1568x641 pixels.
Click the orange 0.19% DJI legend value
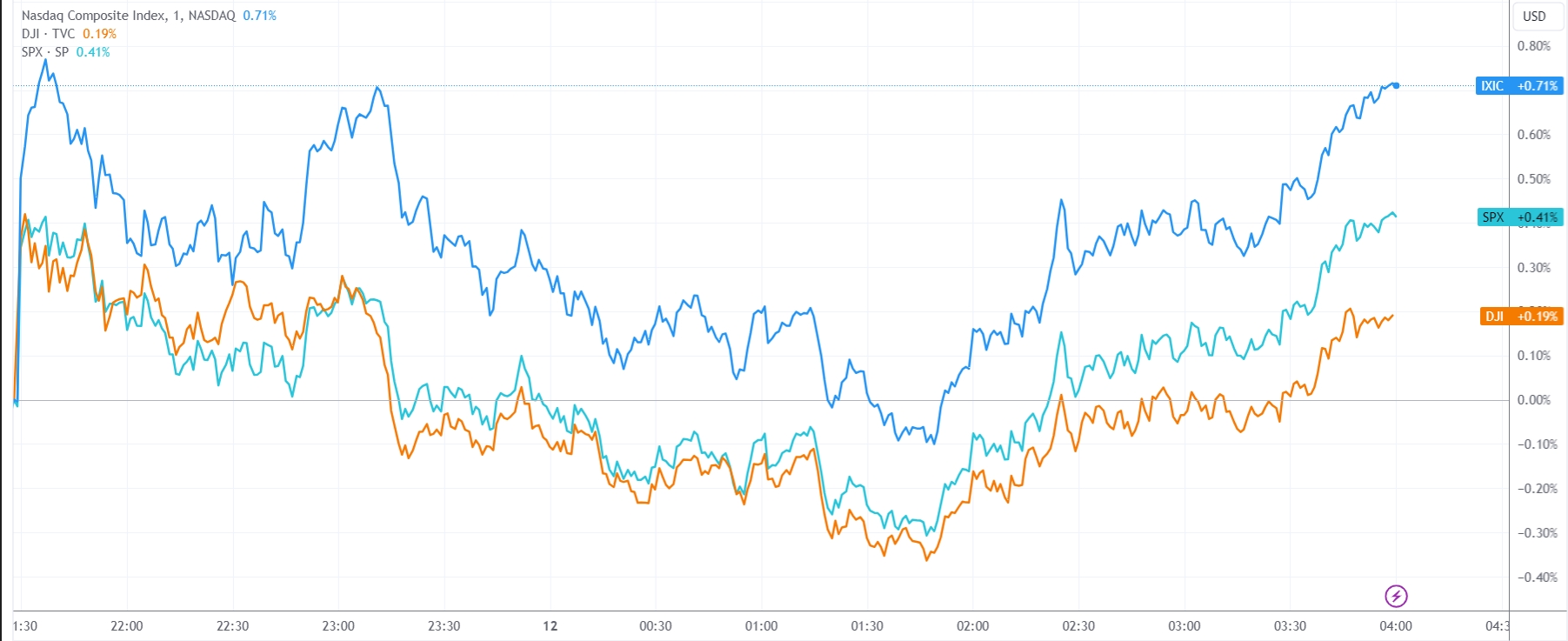(x=99, y=34)
